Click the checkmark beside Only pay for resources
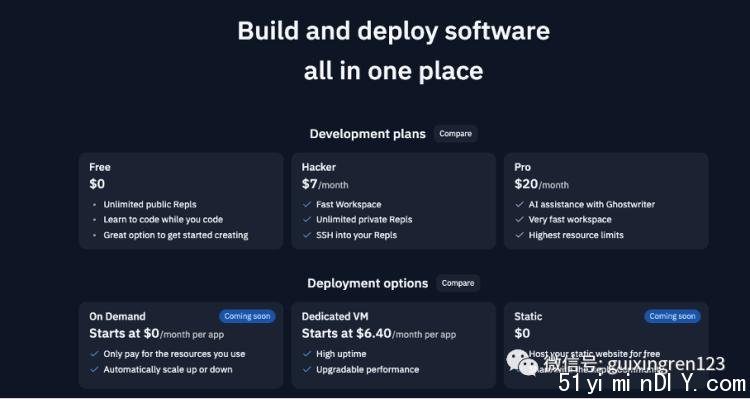 94,354
